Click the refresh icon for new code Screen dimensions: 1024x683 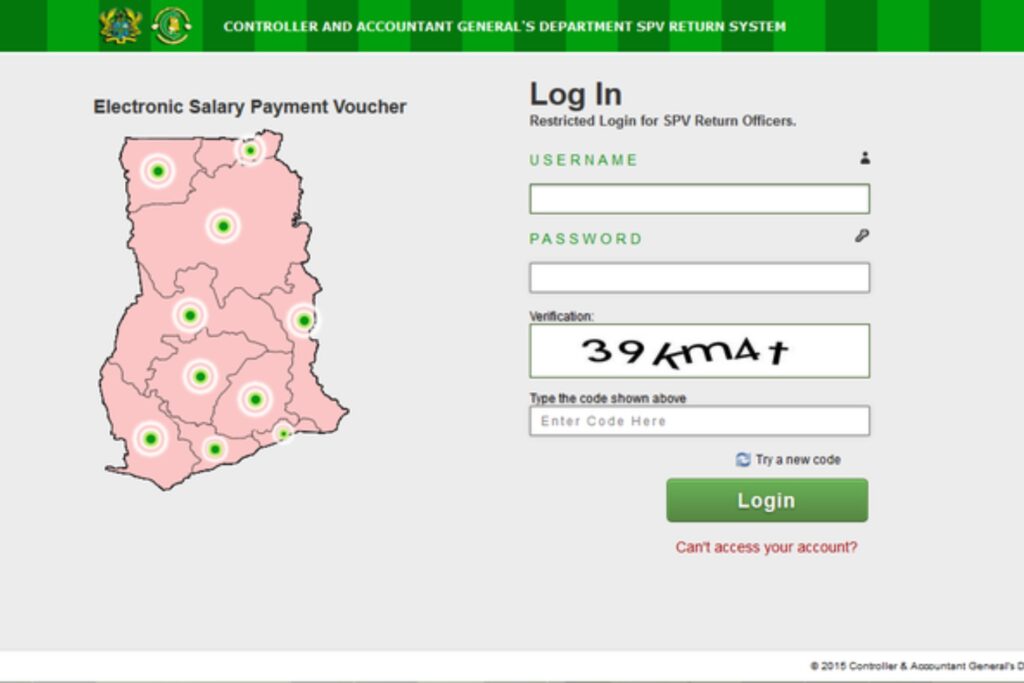pos(743,460)
